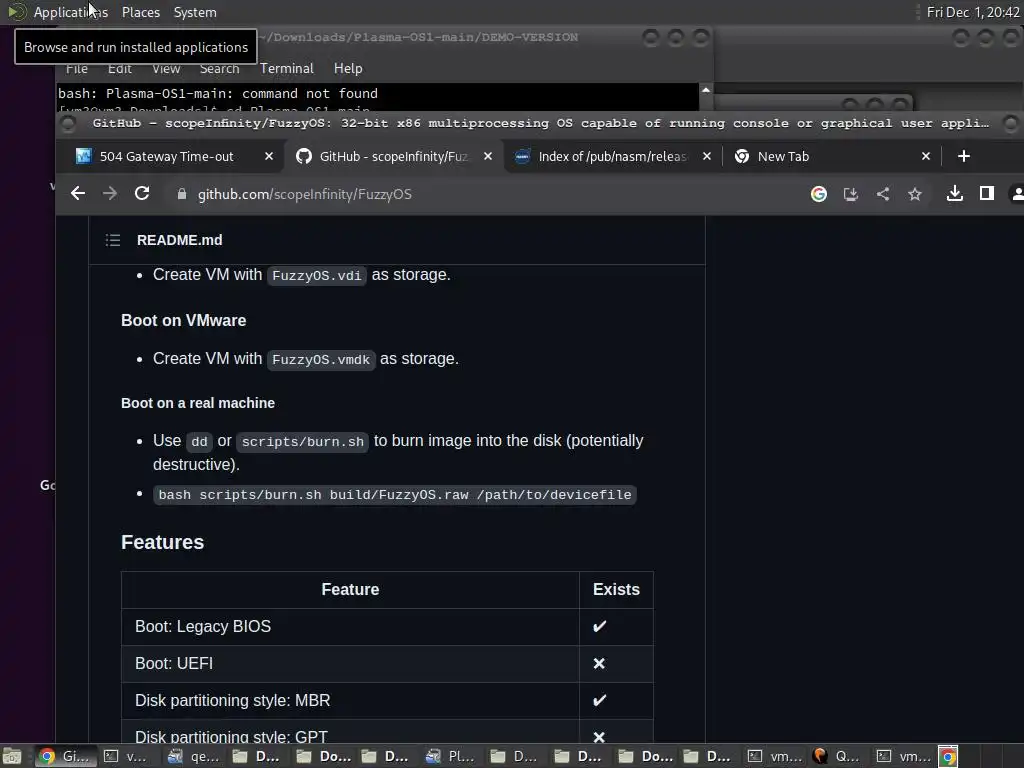Click the 'Boot on a real machine' heading
The width and height of the screenshot is (1024, 768).
(x=198, y=403)
